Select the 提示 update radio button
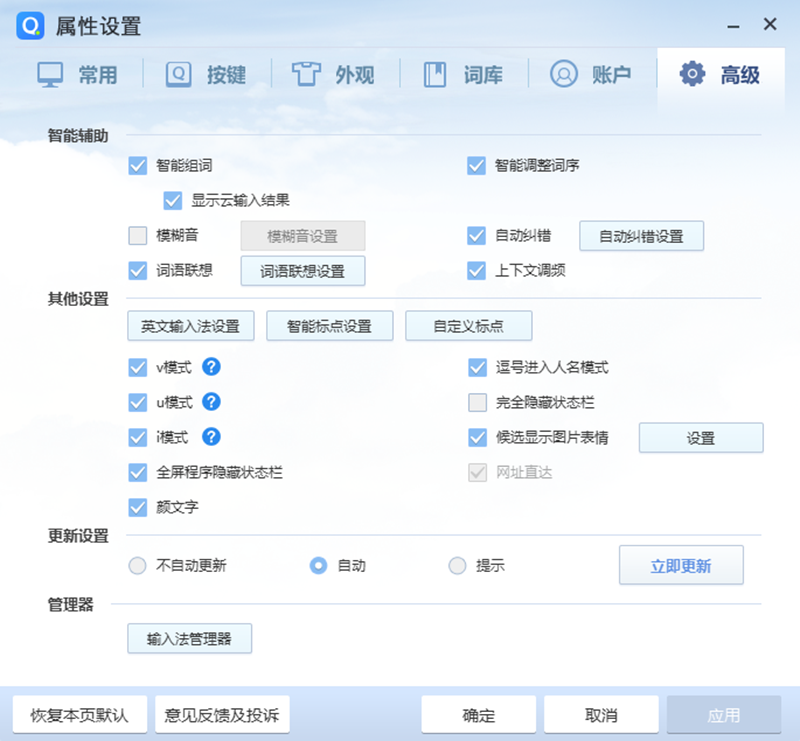This screenshot has height=741, width=800. (x=458, y=565)
